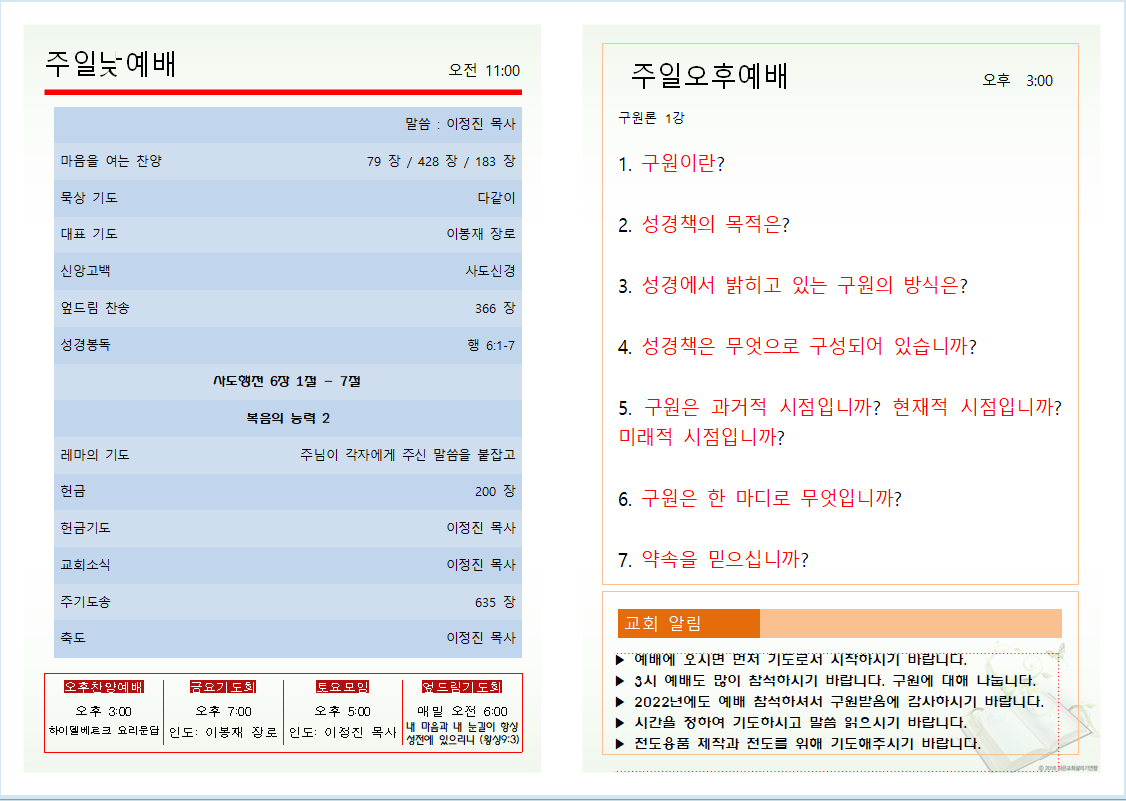Select the '200 장' hymn number
This screenshot has width=1126, height=801.
coord(495,491)
